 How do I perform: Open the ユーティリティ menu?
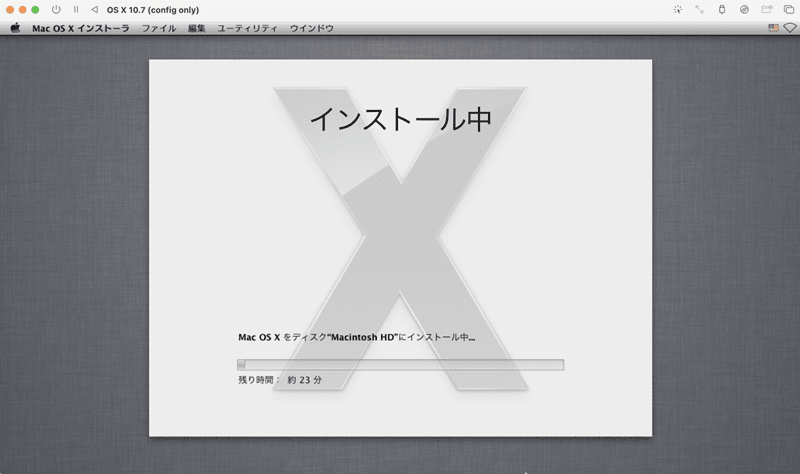[x=247, y=29]
